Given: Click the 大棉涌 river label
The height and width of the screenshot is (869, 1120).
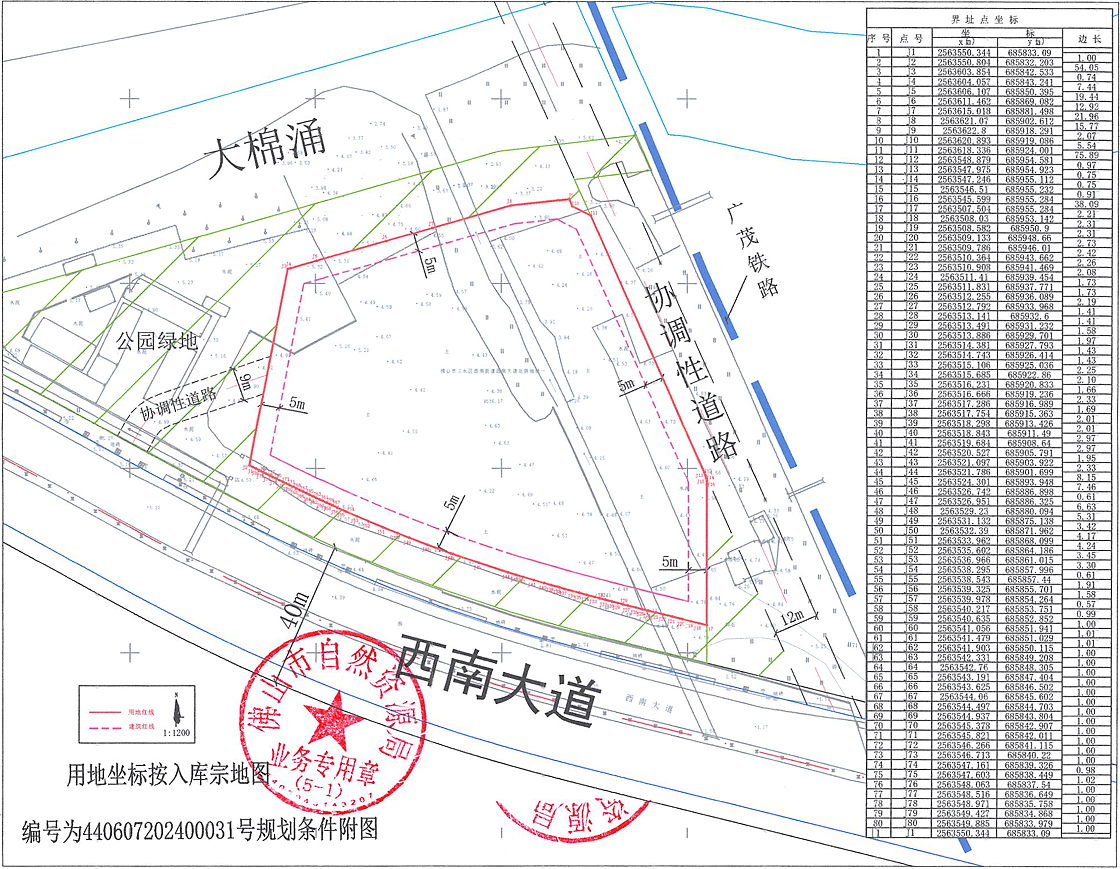Looking at the screenshot, I should 265,149.
